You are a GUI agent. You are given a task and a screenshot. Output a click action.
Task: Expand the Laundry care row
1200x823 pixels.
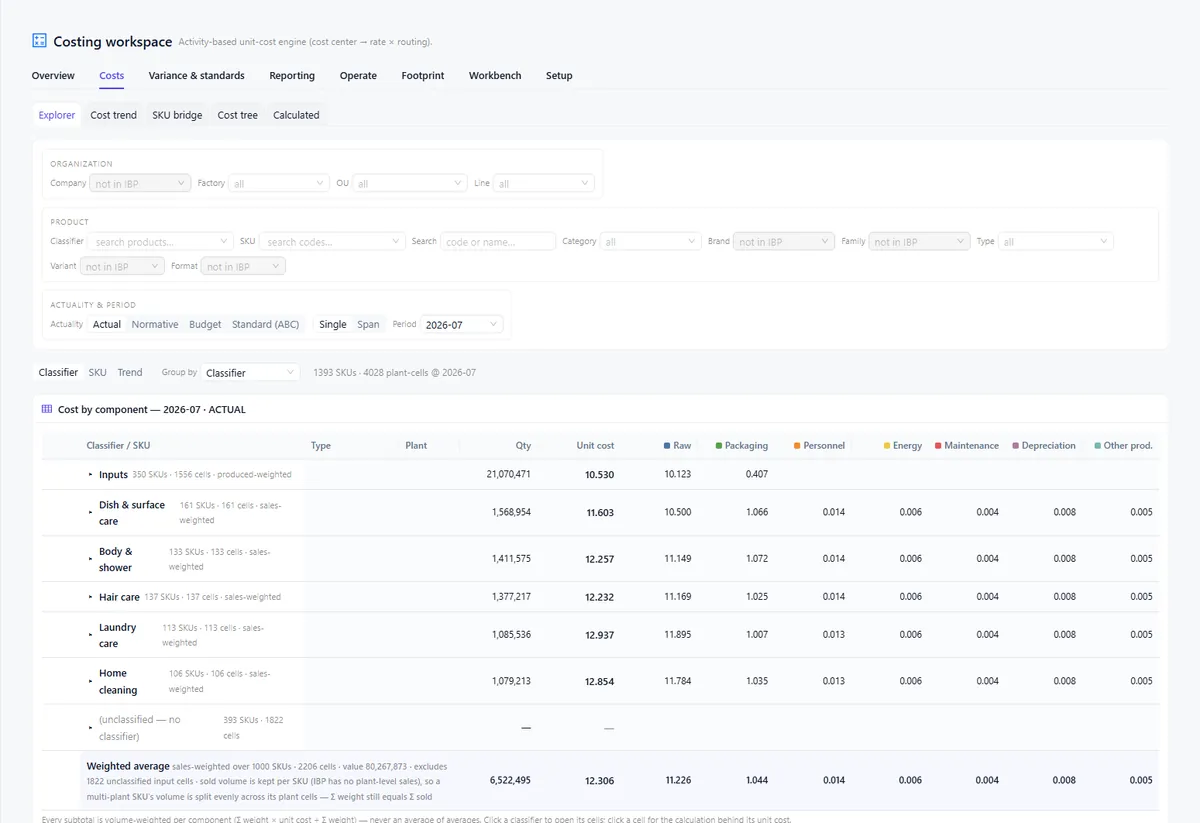(x=90, y=635)
